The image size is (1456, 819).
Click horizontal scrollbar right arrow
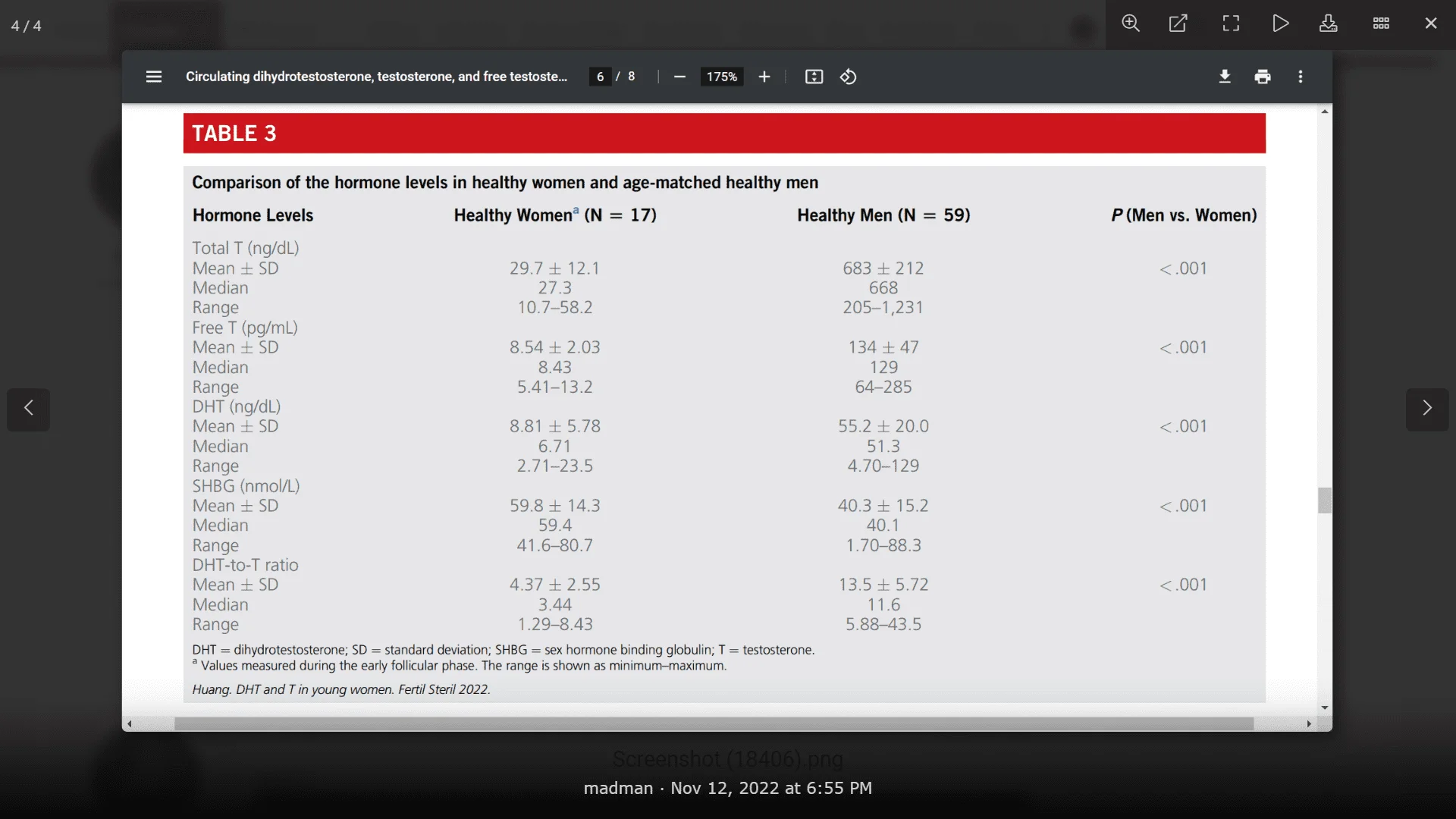(x=1309, y=724)
